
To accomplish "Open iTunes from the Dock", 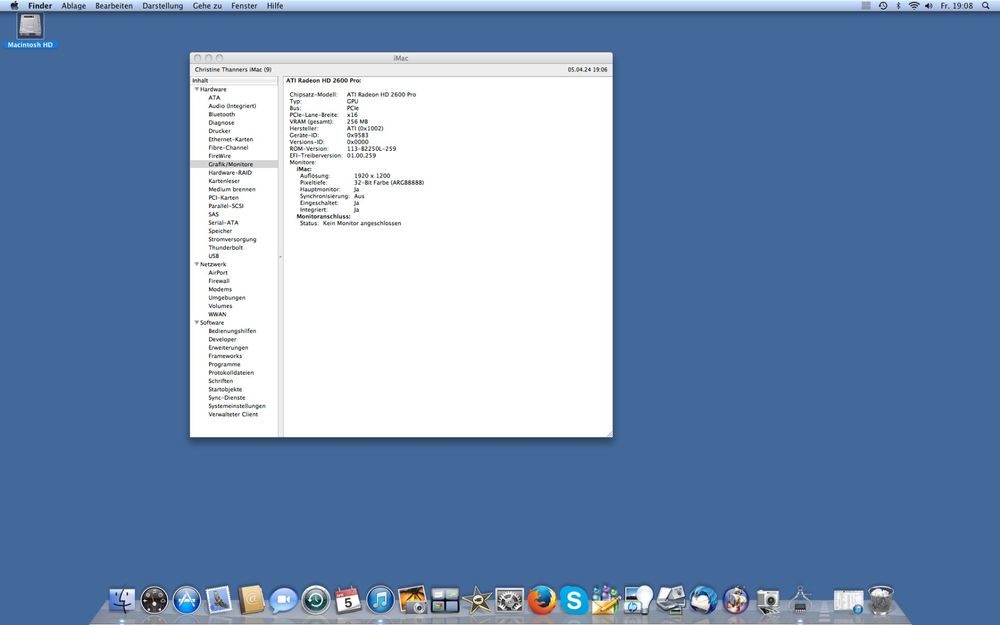I will tap(381, 600).
